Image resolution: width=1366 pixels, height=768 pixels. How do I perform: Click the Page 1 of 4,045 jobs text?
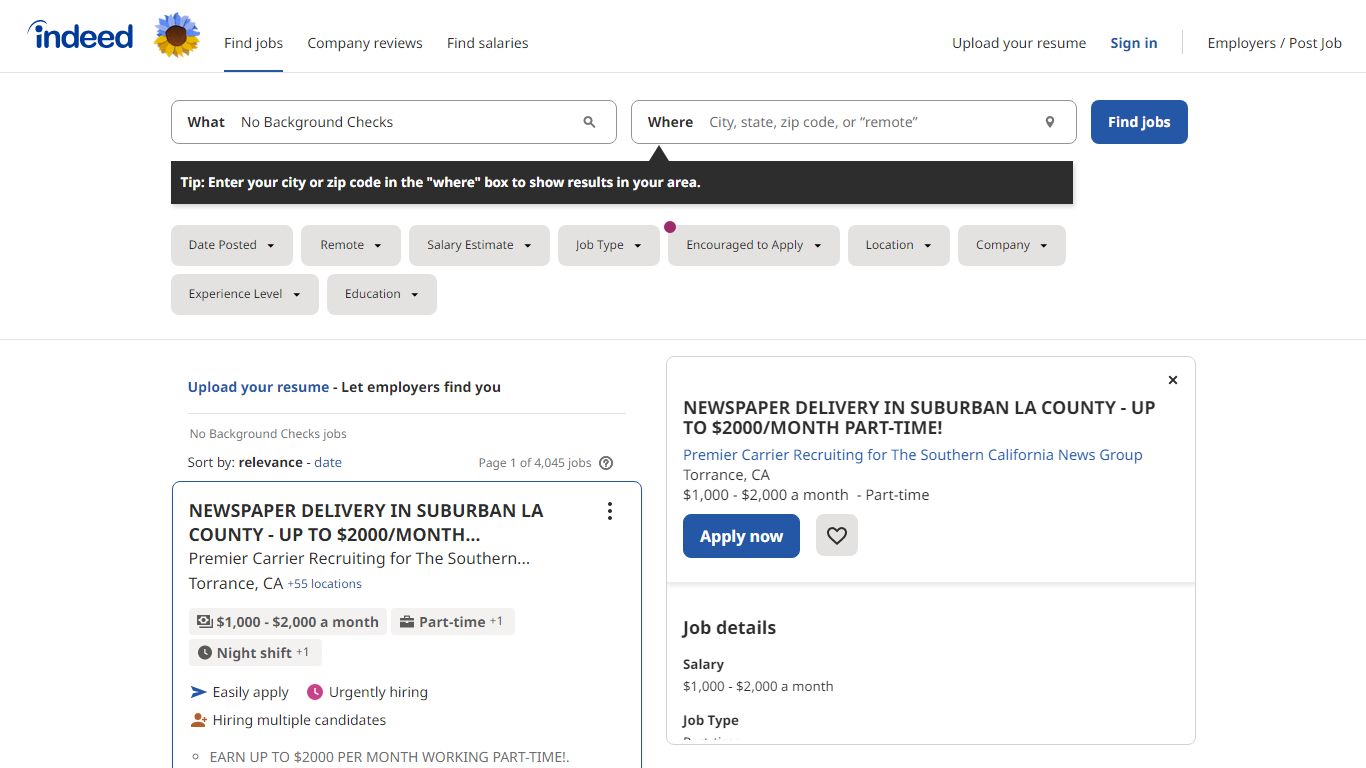[535, 463]
